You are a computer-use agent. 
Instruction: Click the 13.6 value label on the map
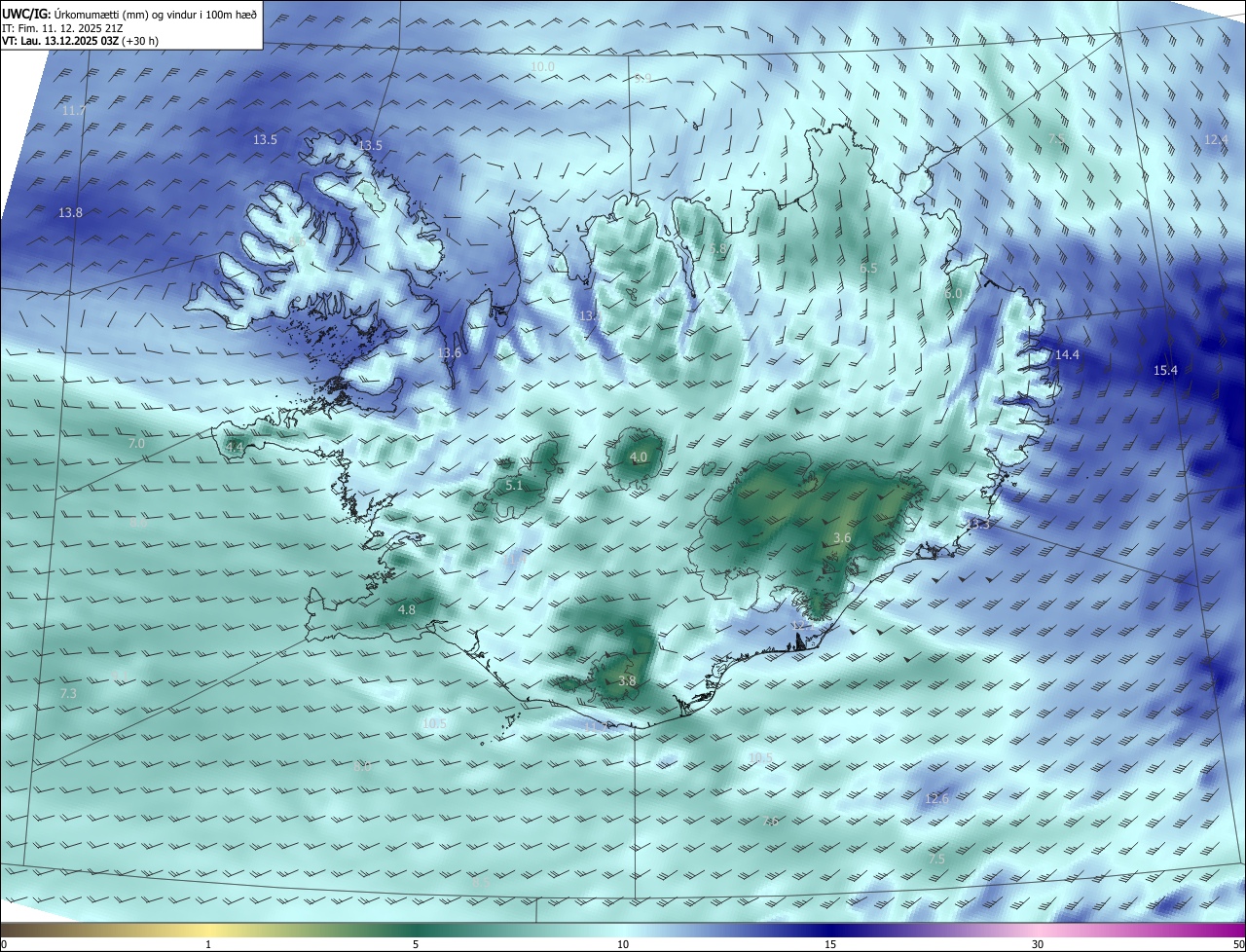(x=449, y=353)
